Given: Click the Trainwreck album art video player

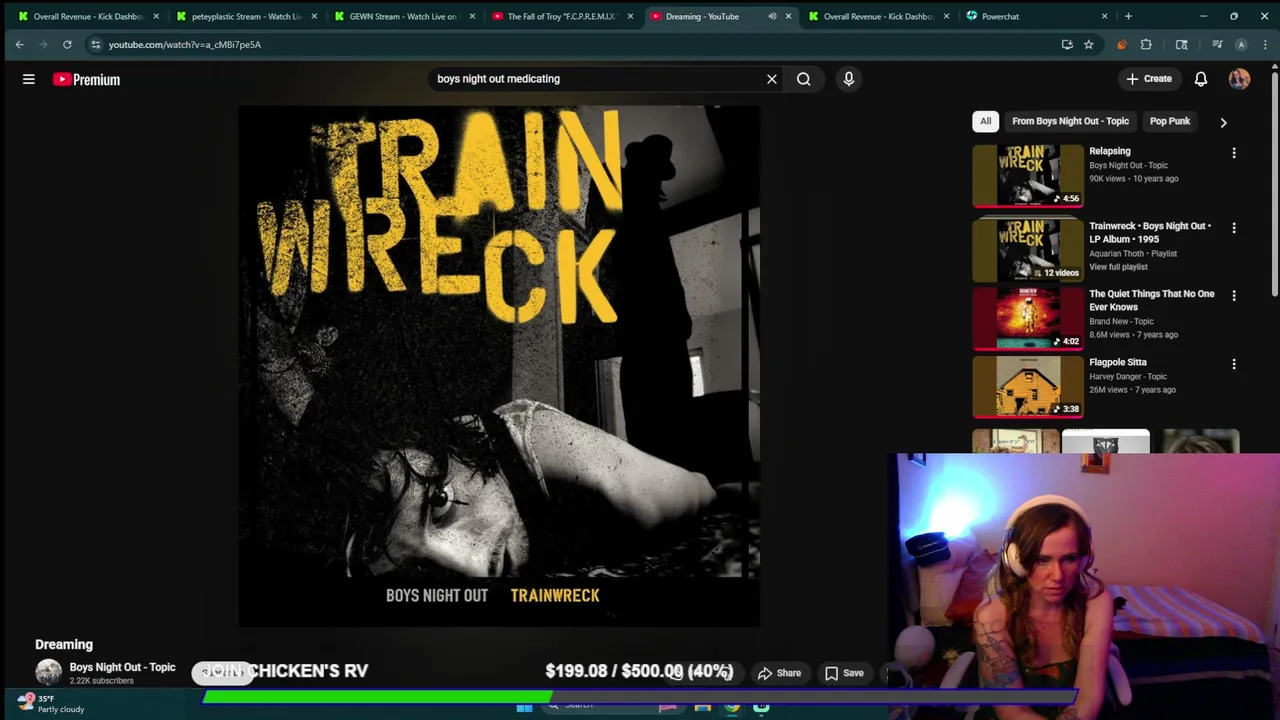Looking at the screenshot, I should [499, 366].
